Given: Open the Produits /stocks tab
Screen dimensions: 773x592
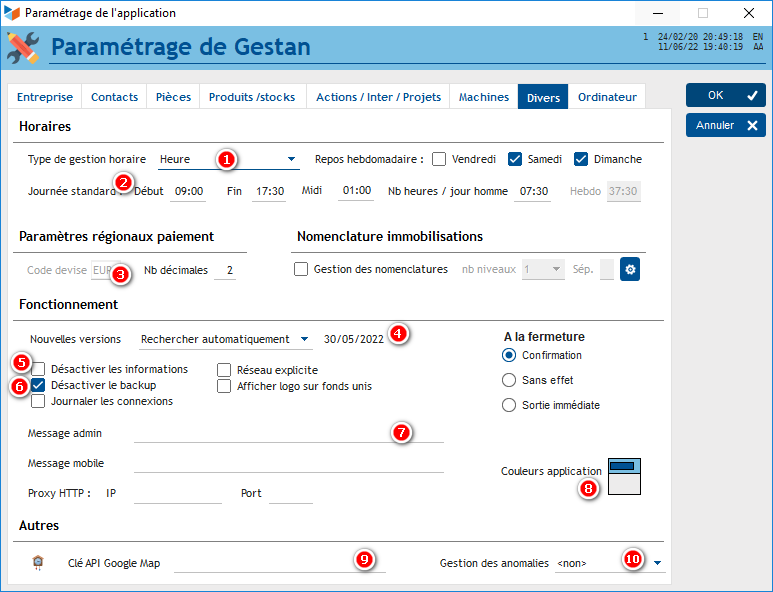Looking at the screenshot, I should pos(252,97).
